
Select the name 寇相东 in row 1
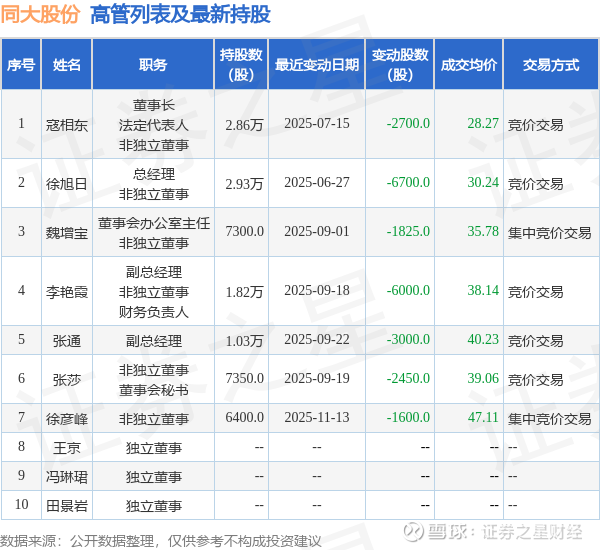click(x=67, y=125)
